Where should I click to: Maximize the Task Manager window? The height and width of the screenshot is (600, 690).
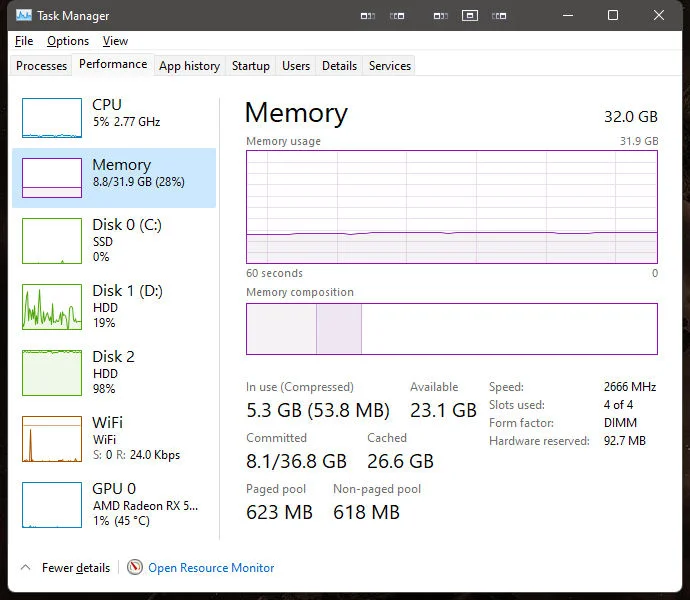click(x=613, y=15)
